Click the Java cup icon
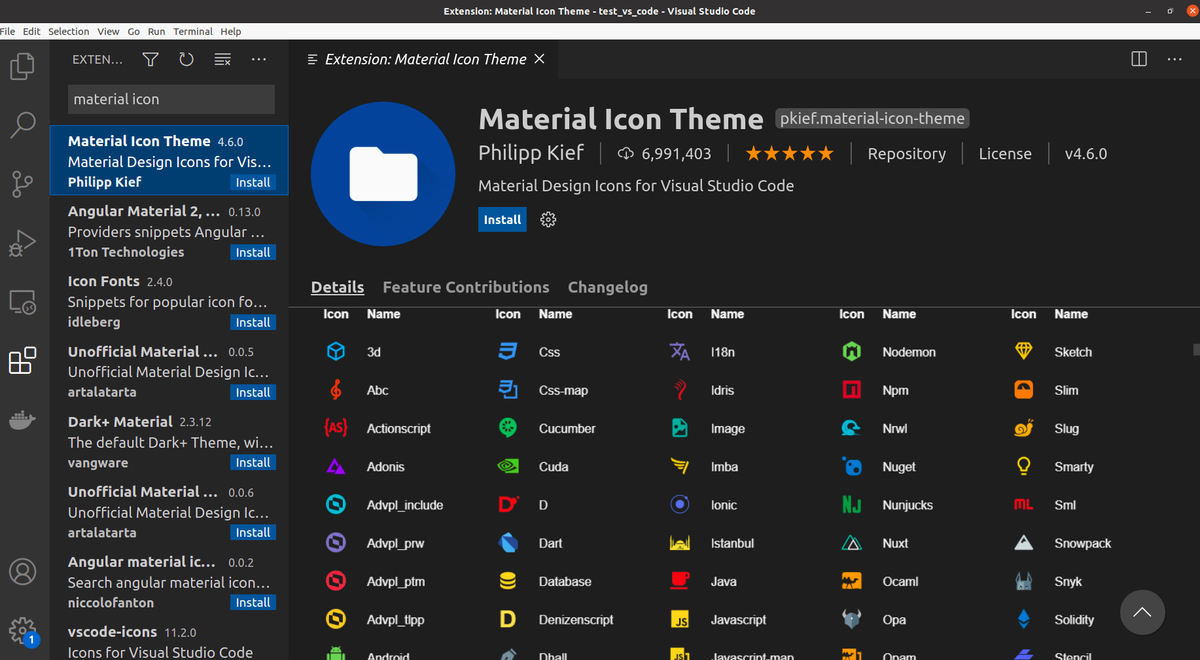The width and height of the screenshot is (1200, 660). (x=680, y=581)
